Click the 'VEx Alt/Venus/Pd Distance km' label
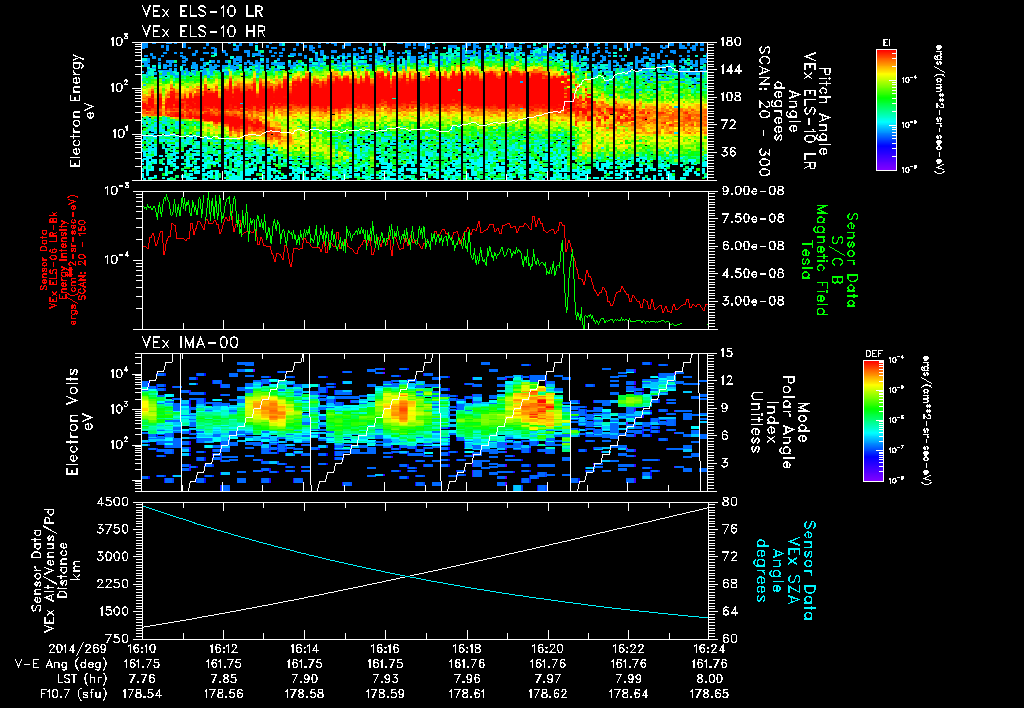Screen dimensions: 1024x708 click(x=61, y=570)
